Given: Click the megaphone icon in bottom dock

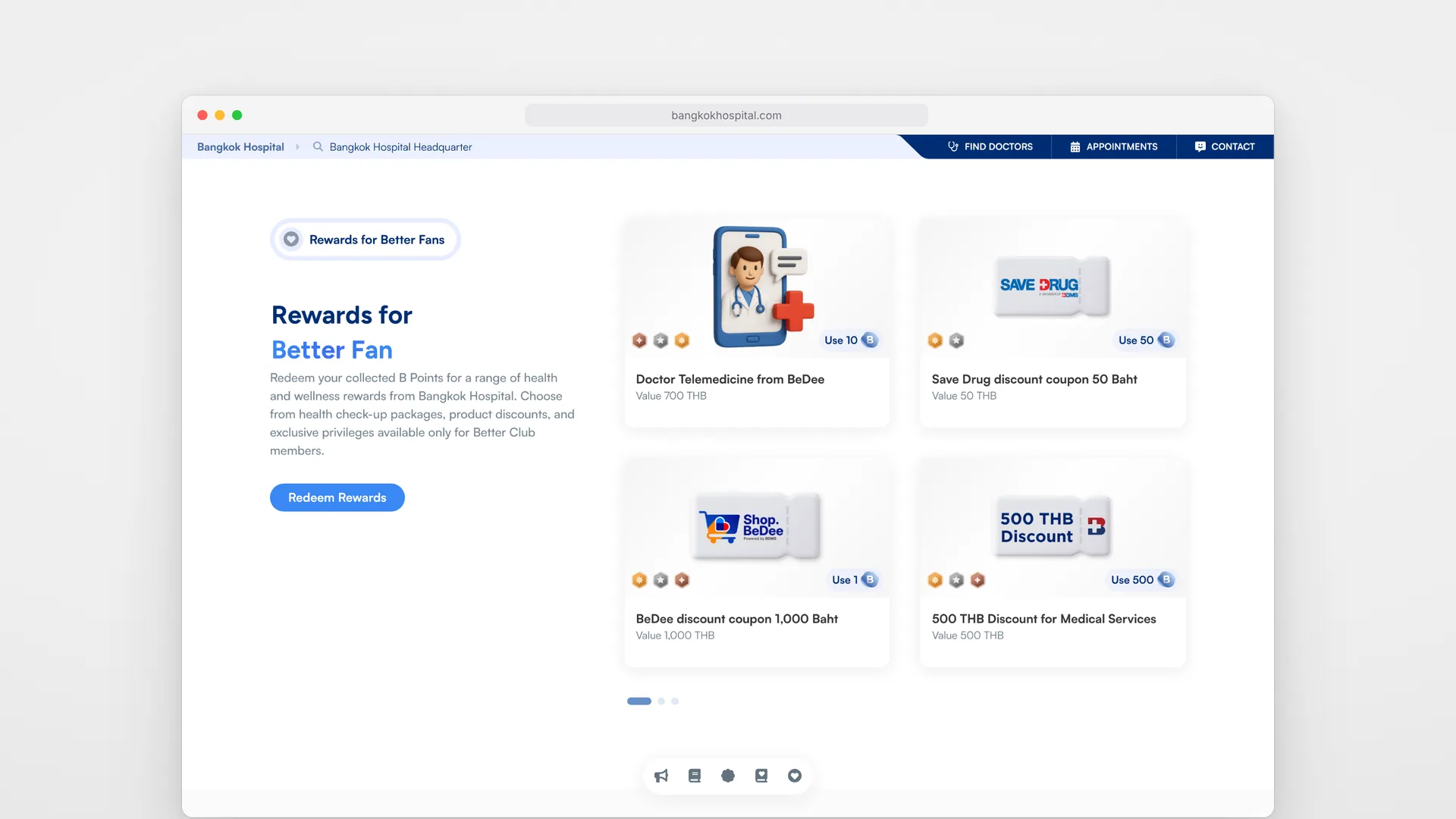Looking at the screenshot, I should tap(661, 776).
